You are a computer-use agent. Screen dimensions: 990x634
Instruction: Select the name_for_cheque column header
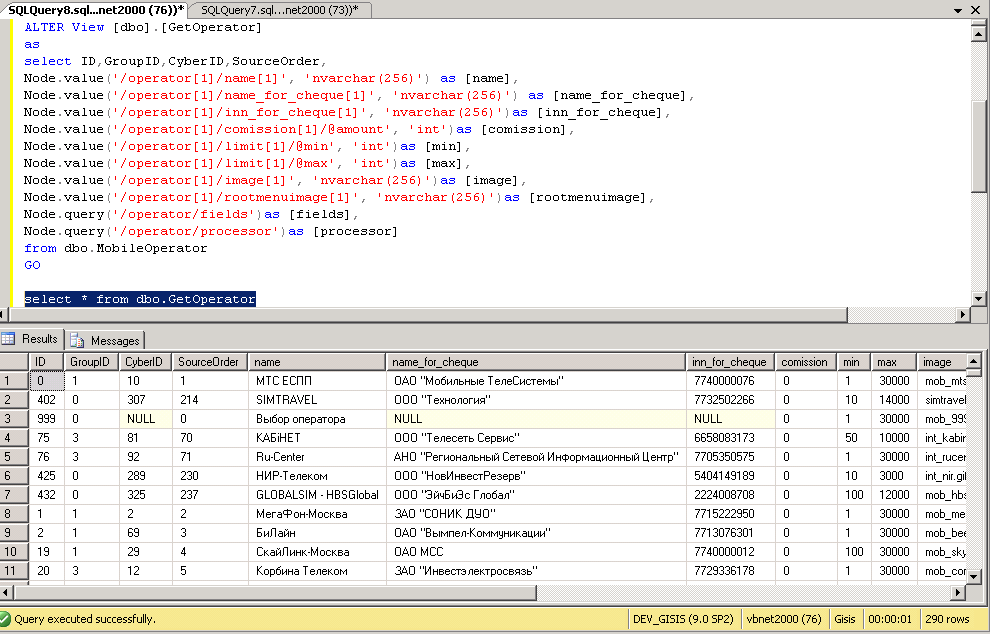(x=535, y=362)
